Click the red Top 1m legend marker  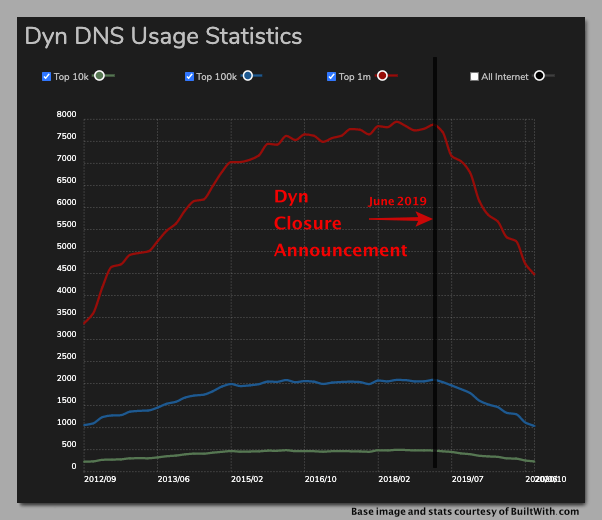coord(382,76)
